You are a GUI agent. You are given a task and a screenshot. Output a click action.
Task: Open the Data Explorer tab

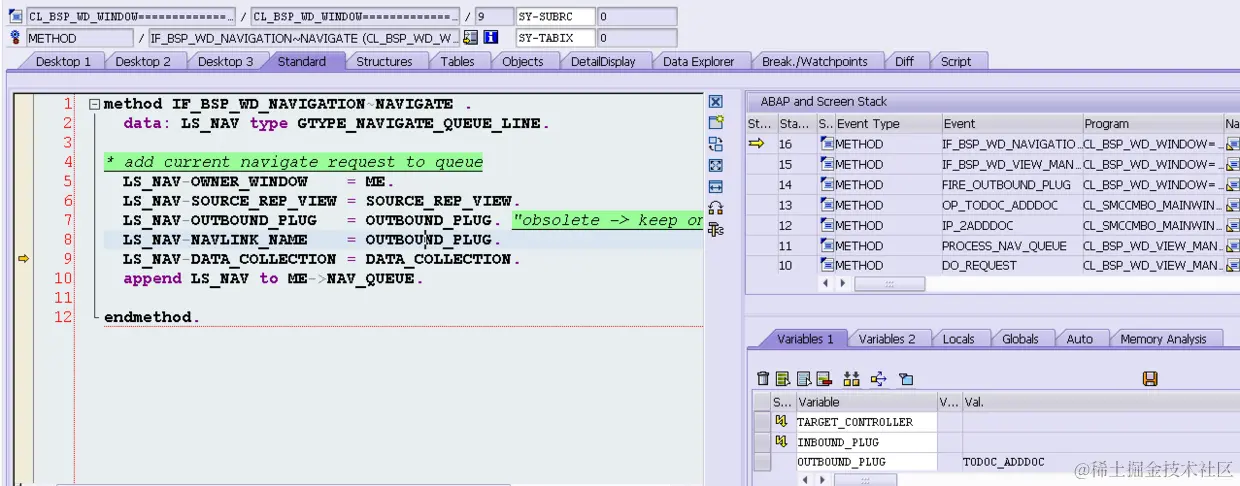click(698, 61)
